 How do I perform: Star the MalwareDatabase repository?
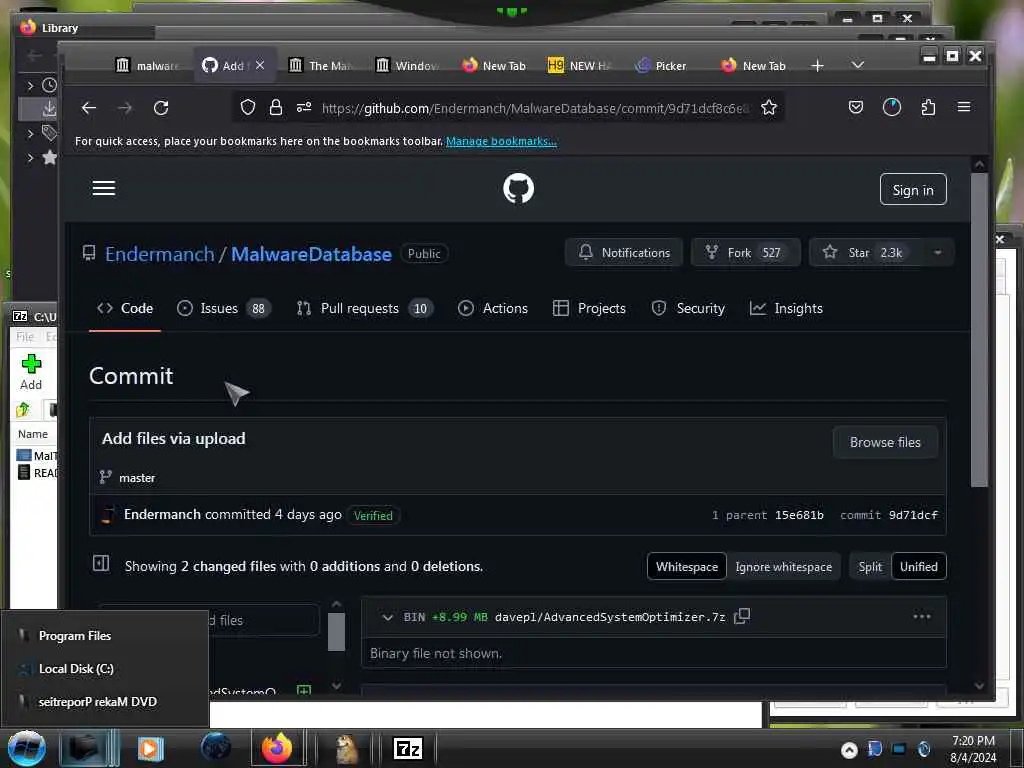point(865,253)
